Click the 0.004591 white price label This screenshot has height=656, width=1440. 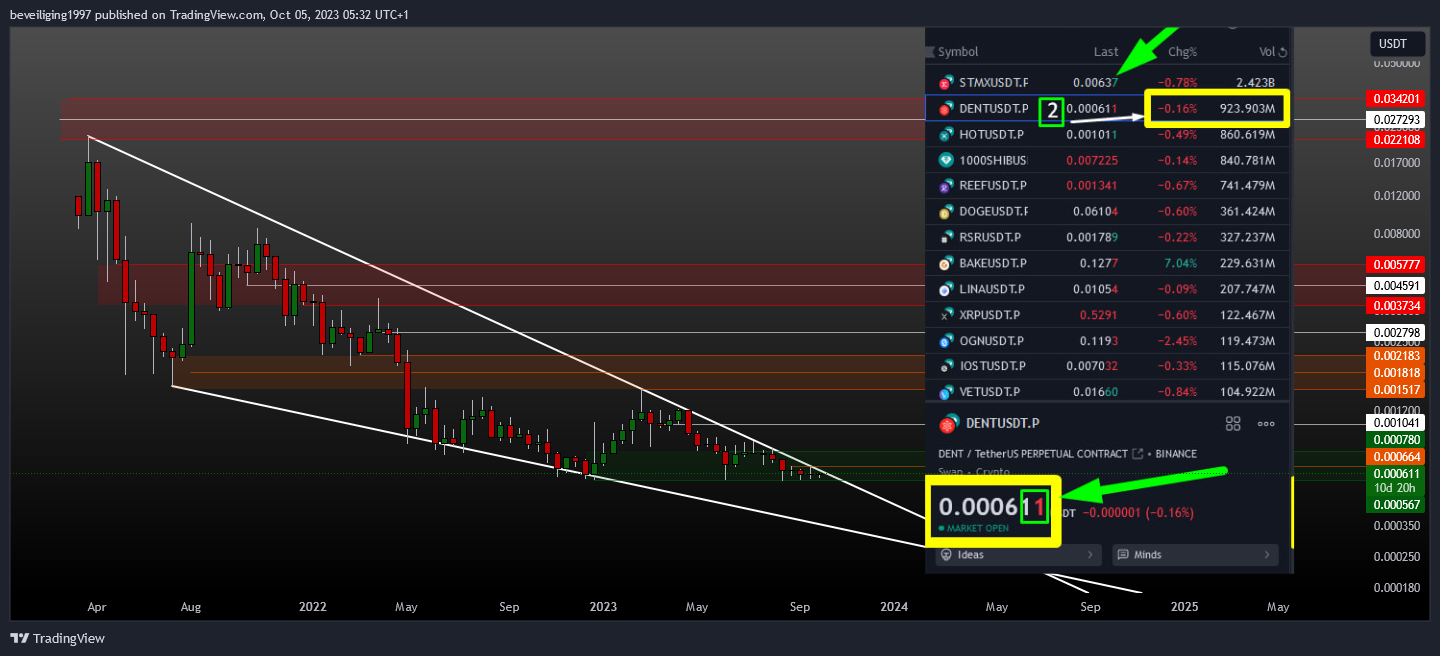(1395, 285)
